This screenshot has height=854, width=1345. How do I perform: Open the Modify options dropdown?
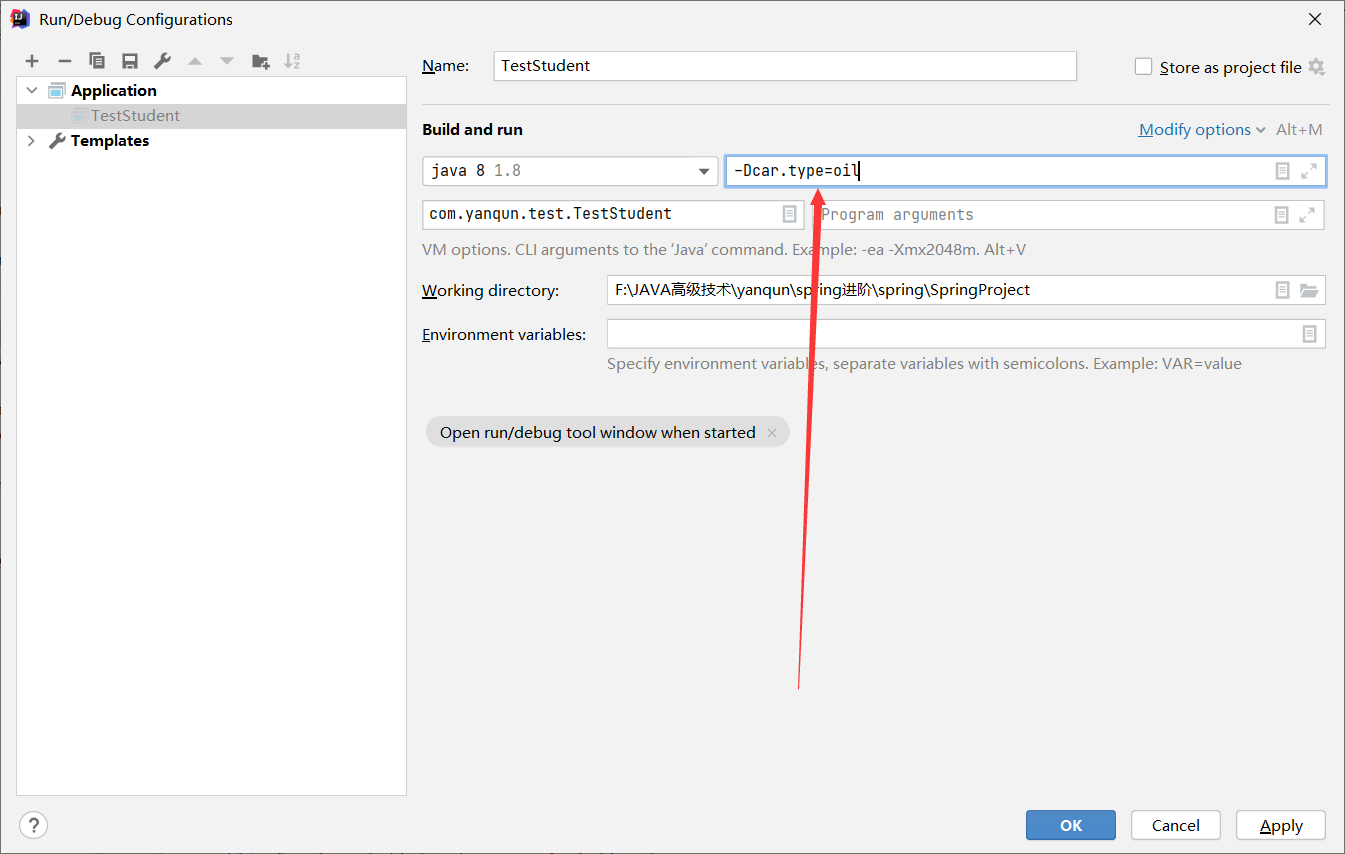[x=1202, y=130]
